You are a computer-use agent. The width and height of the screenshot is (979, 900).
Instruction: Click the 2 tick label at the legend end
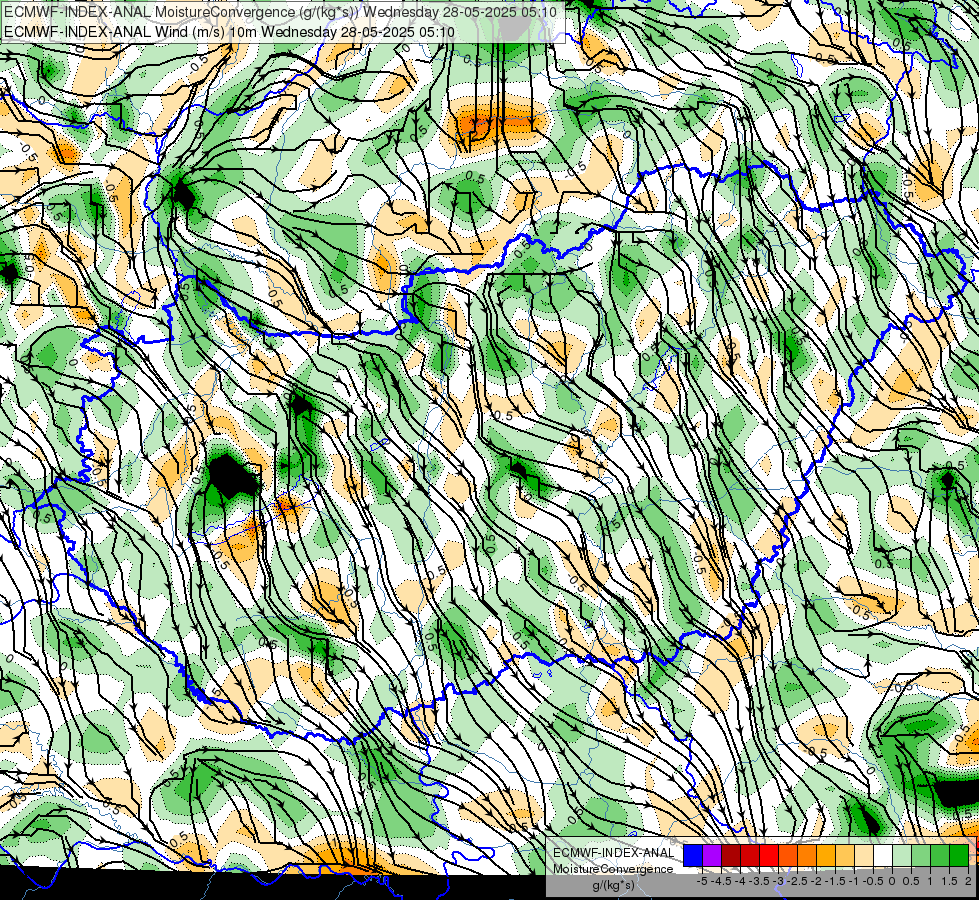click(968, 881)
